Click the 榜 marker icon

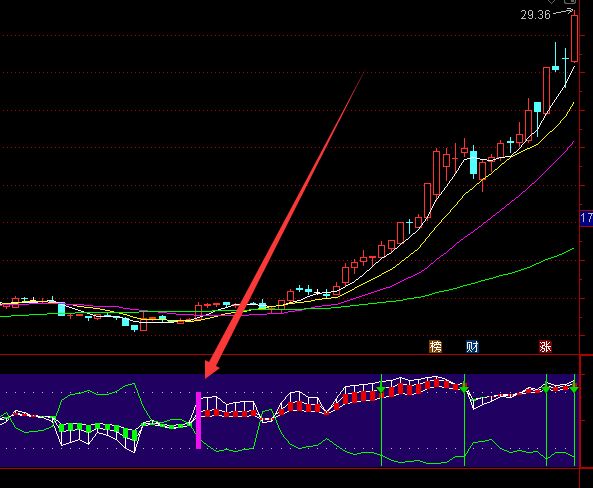pos(435,346)
